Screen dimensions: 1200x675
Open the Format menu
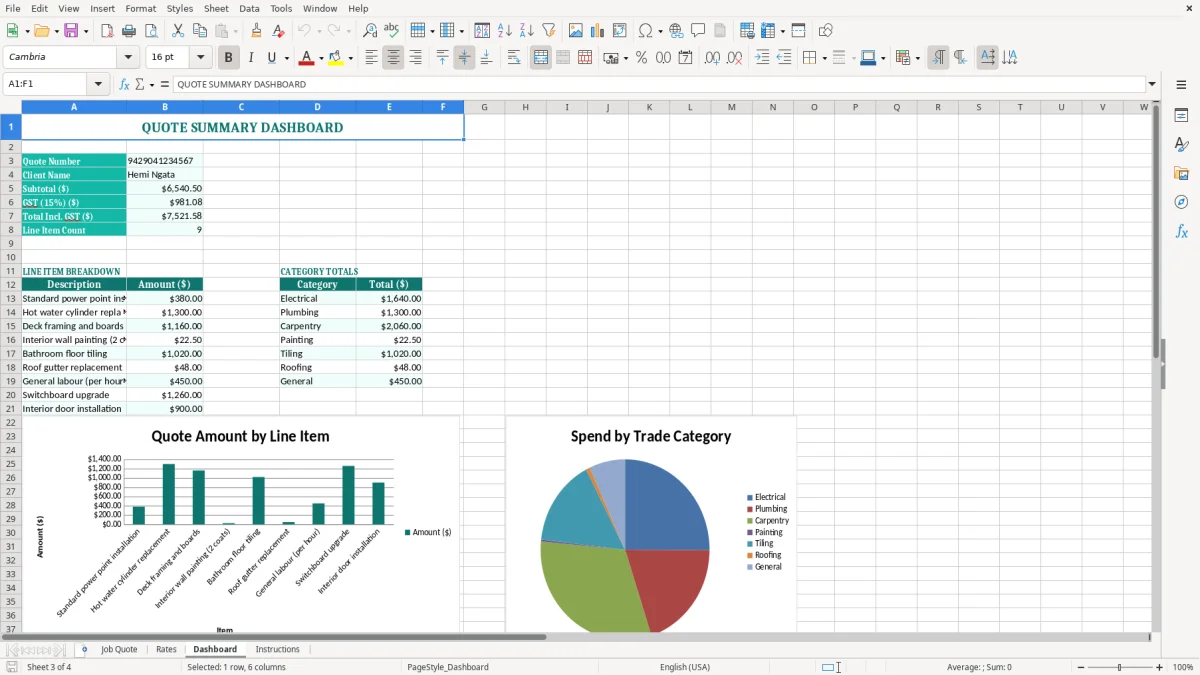(x=140, y=8)
